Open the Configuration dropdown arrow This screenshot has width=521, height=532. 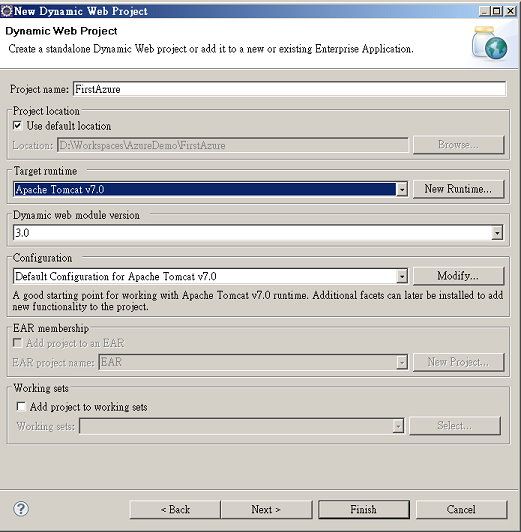pyautogui.click(x=402, y=277)
